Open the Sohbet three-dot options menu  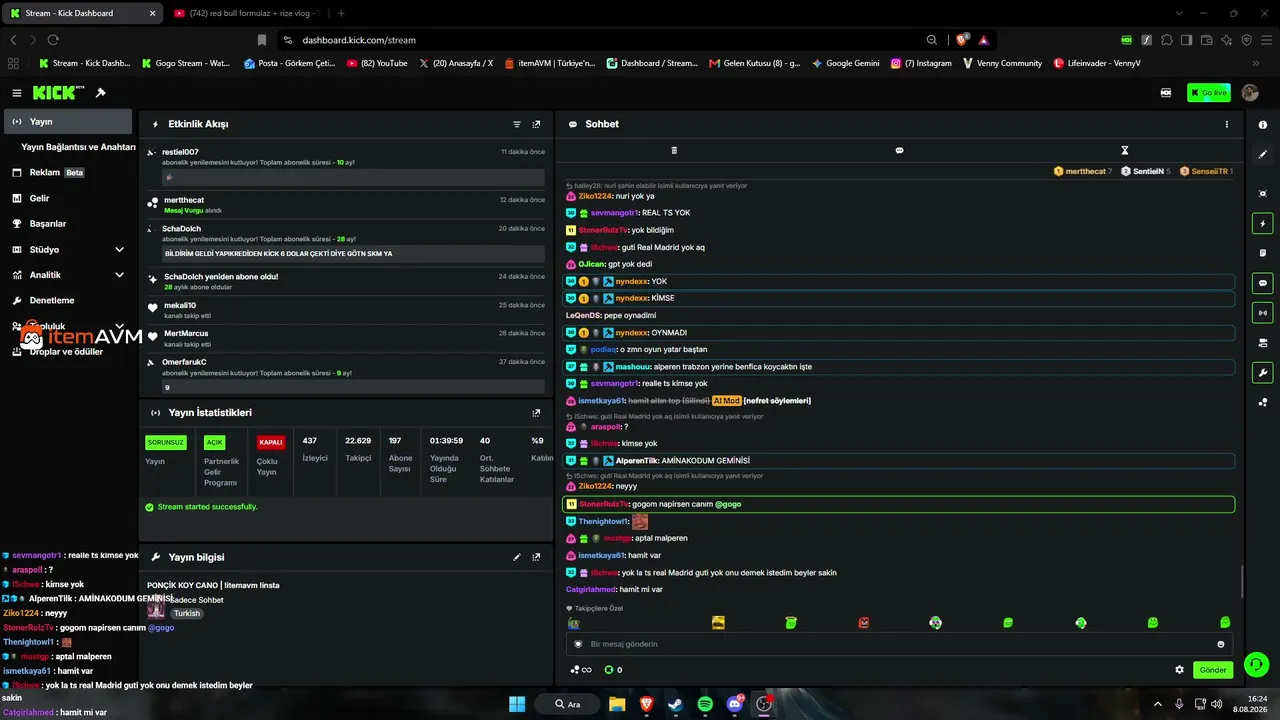1227,125
